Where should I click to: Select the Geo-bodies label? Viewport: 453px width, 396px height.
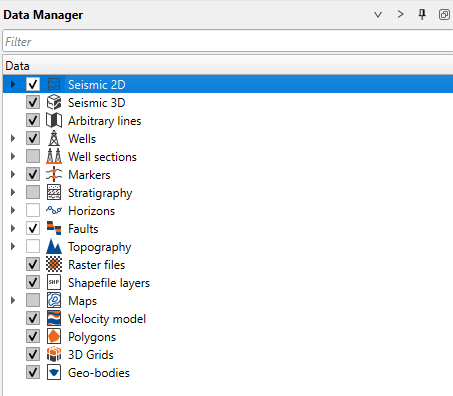pyautogui.click(x=99, y=373)
